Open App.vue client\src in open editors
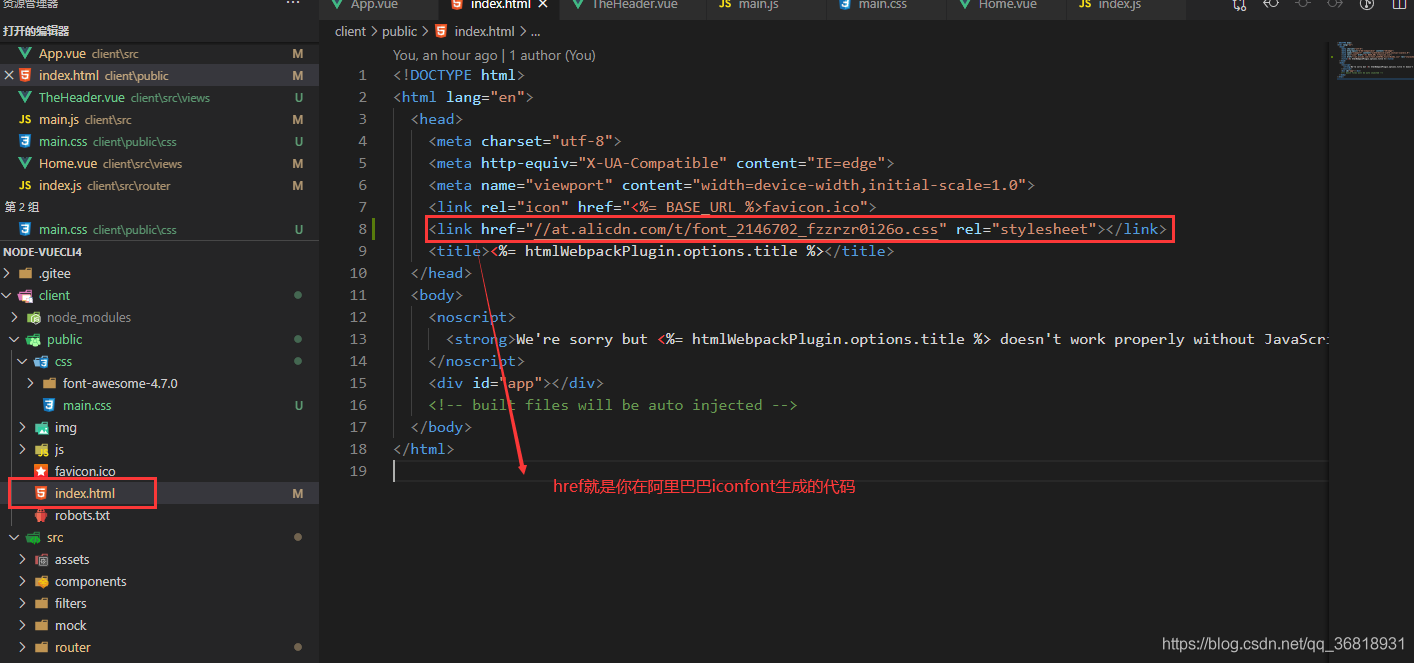1414x663 pixels. [x=160, y=53]
